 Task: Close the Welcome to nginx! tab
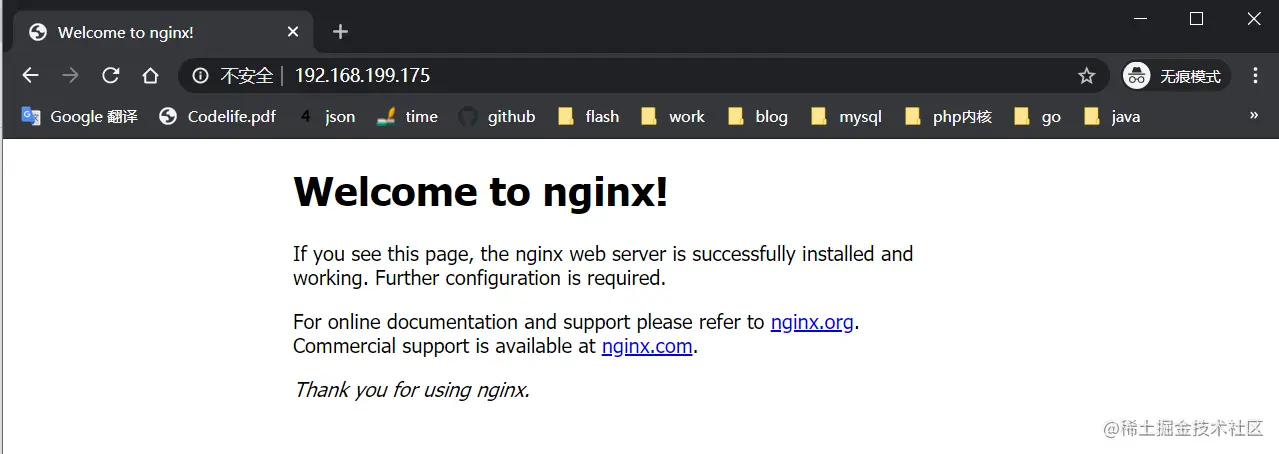[x=293, y=32]
